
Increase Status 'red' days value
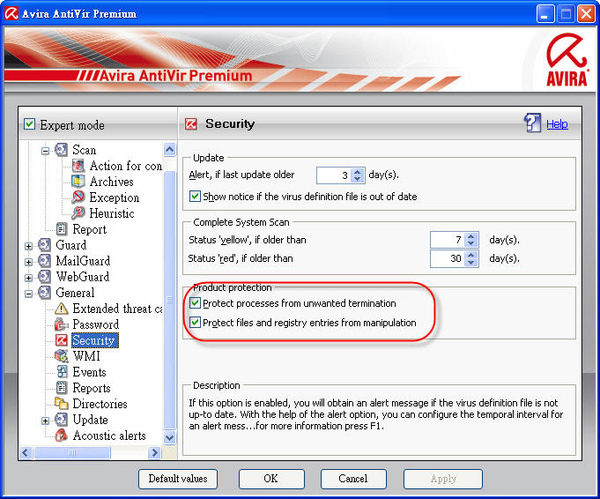471,255
